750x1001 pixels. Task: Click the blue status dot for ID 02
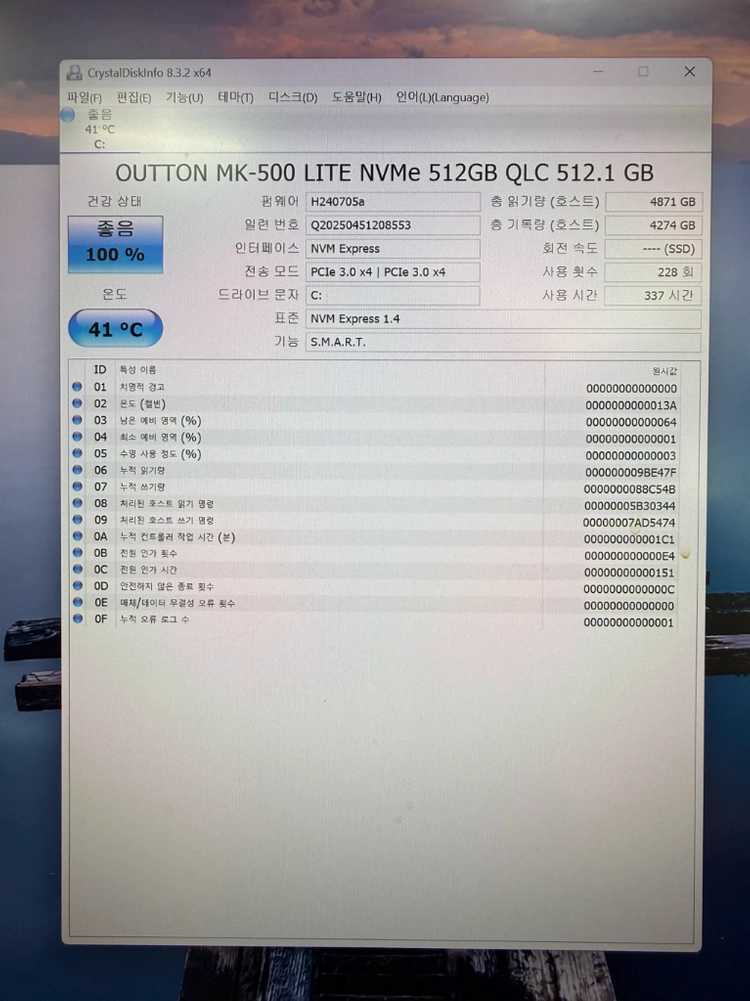[77, 403]
